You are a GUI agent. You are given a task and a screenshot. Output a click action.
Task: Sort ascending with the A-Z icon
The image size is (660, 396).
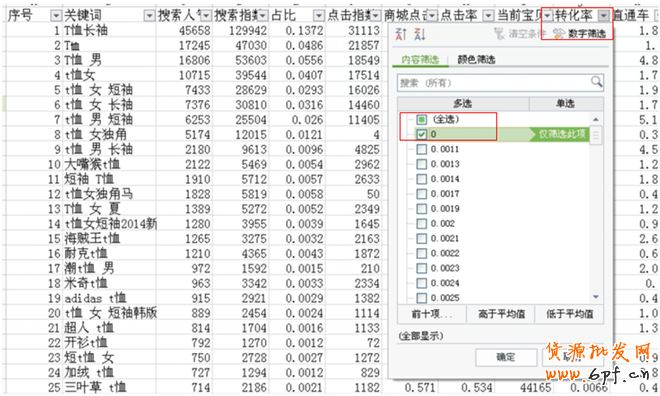[401, 34]
